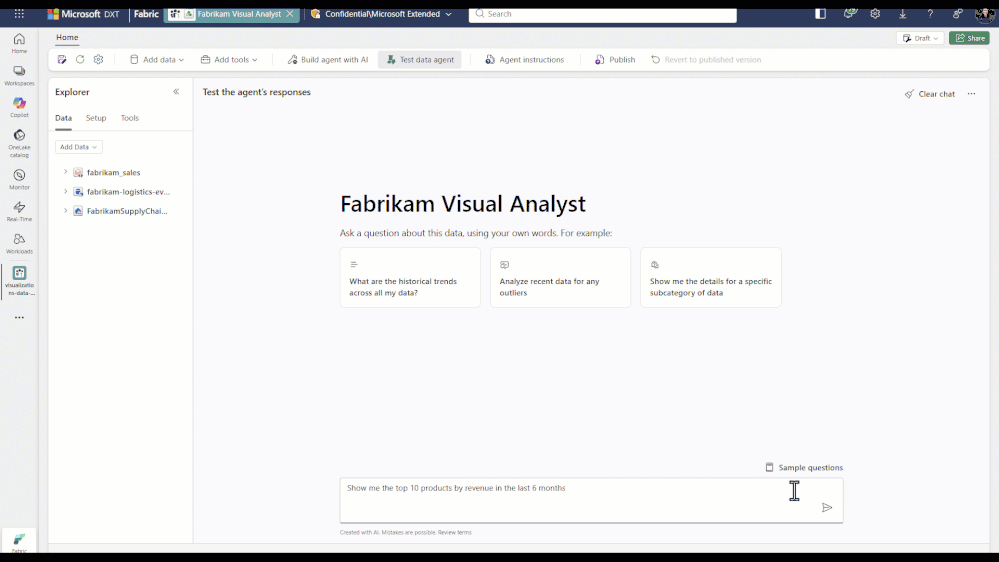
Task: Expand fabrikam_sales tree node
Action: pyautogui.click(x=65, y=172)
